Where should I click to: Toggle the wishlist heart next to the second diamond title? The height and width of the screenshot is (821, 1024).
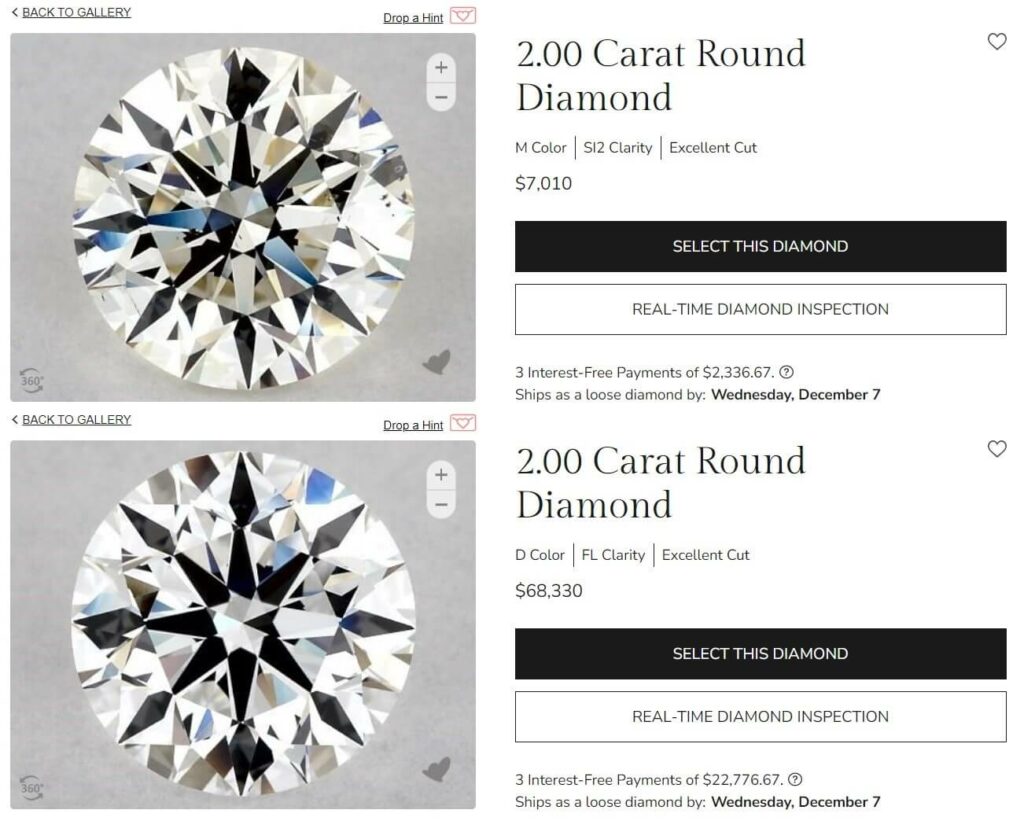[997, 449]
